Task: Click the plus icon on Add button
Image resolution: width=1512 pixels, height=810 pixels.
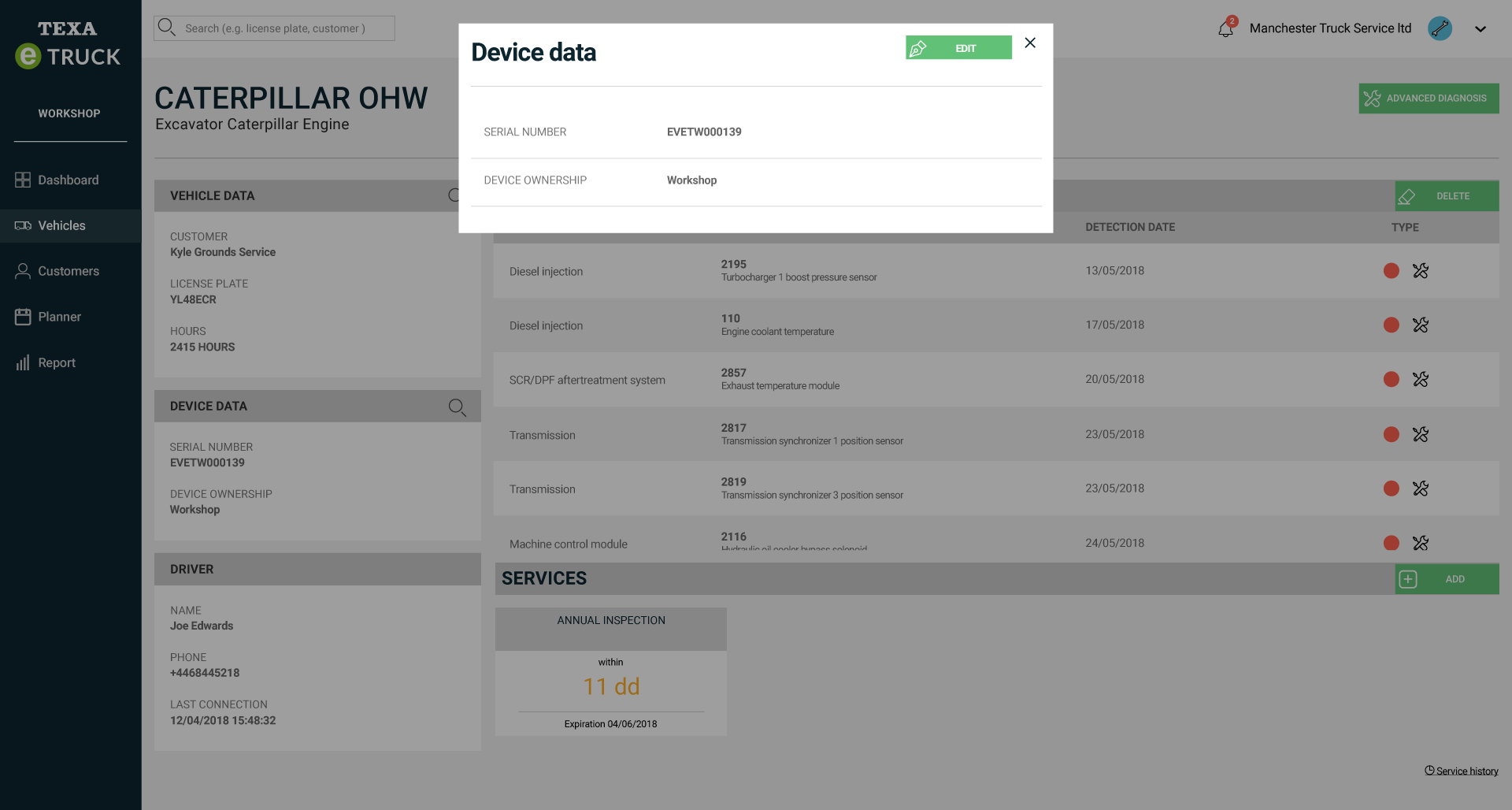Action: 1408,579
